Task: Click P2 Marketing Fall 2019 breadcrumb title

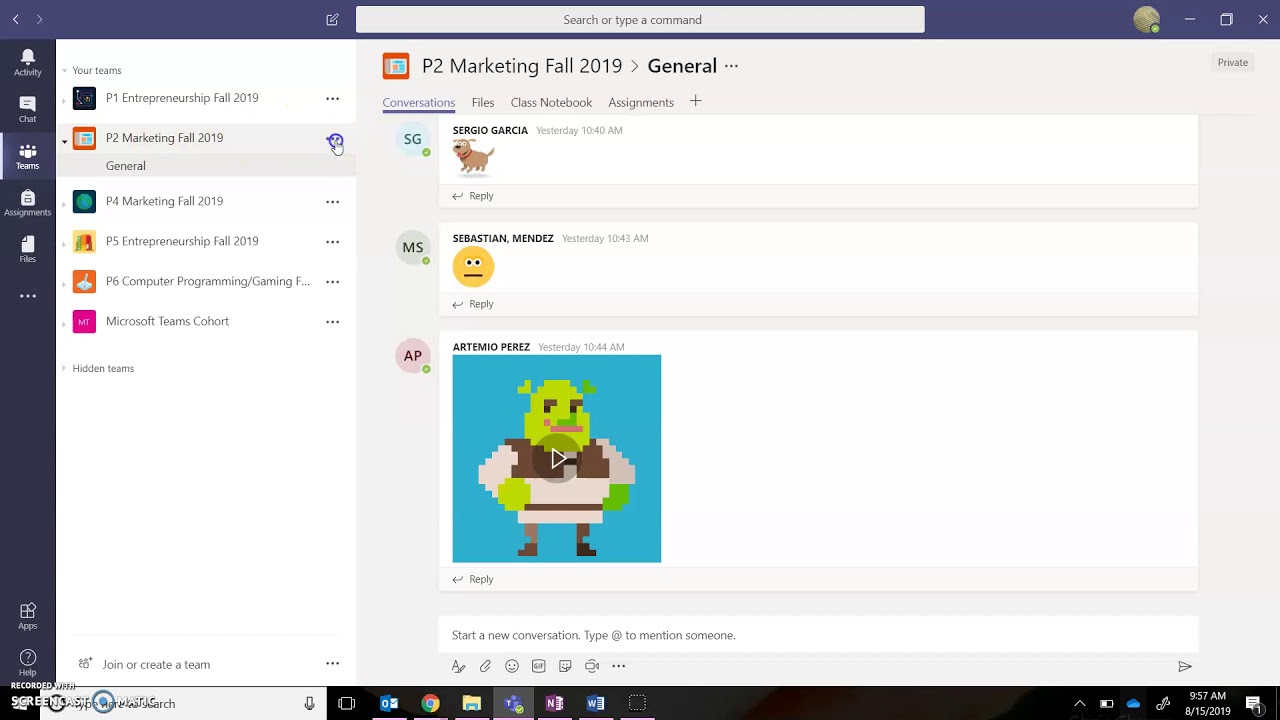Action: click(x=522, y=66)
